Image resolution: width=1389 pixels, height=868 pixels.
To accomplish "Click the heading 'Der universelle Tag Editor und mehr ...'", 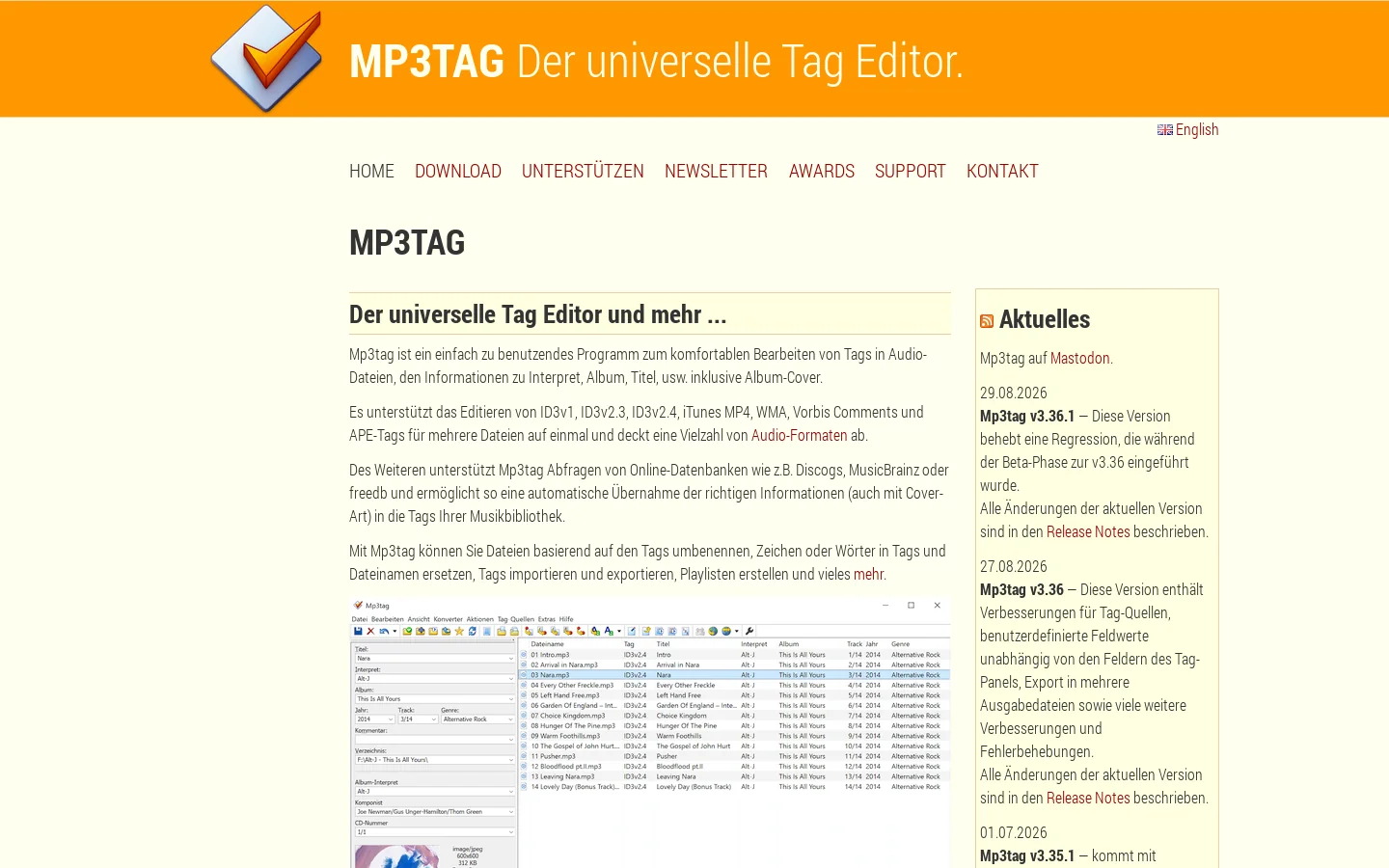I will pyautogui.click(x=538, y=315).
